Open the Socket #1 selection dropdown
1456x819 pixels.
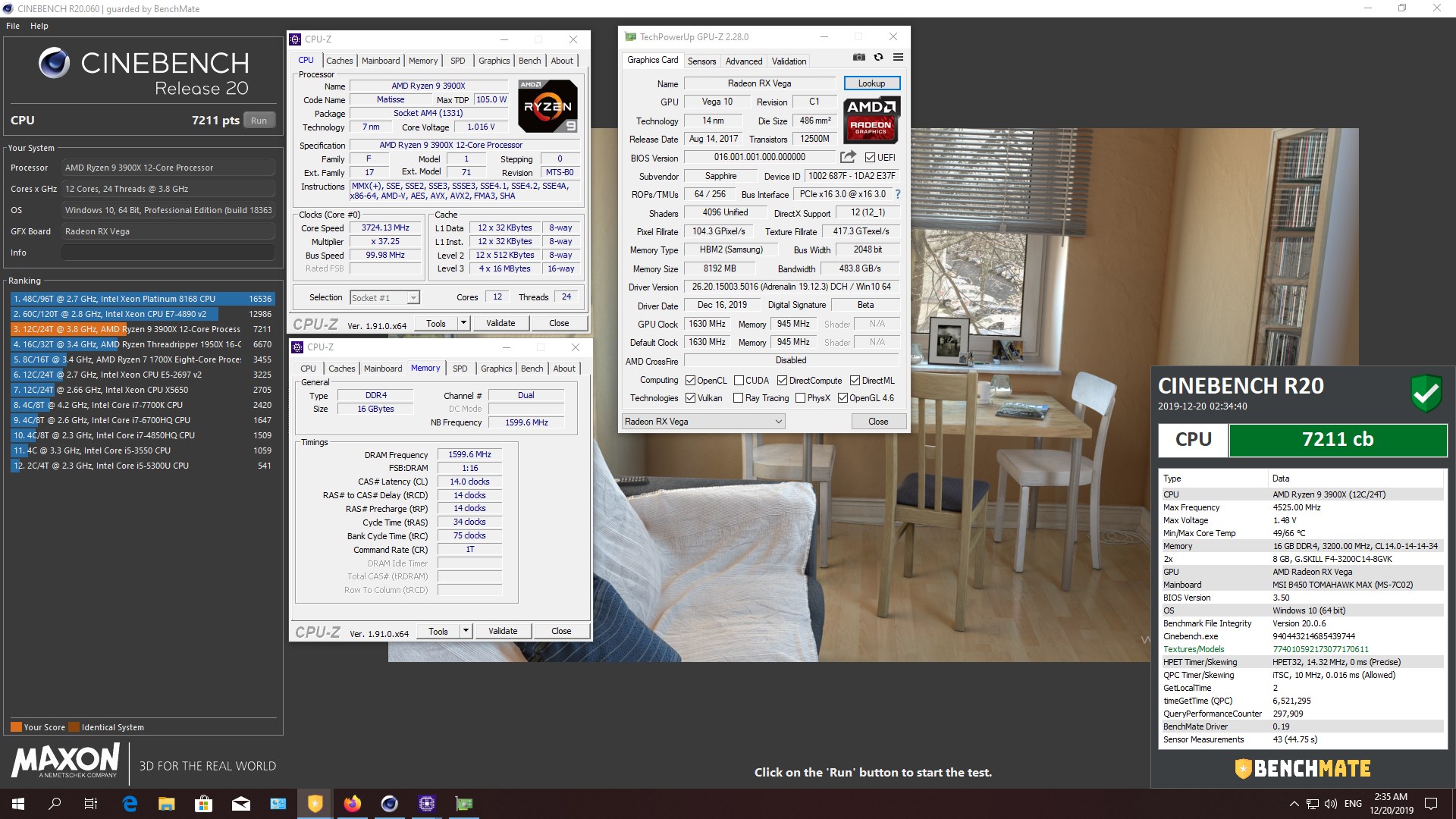[384, 298]
